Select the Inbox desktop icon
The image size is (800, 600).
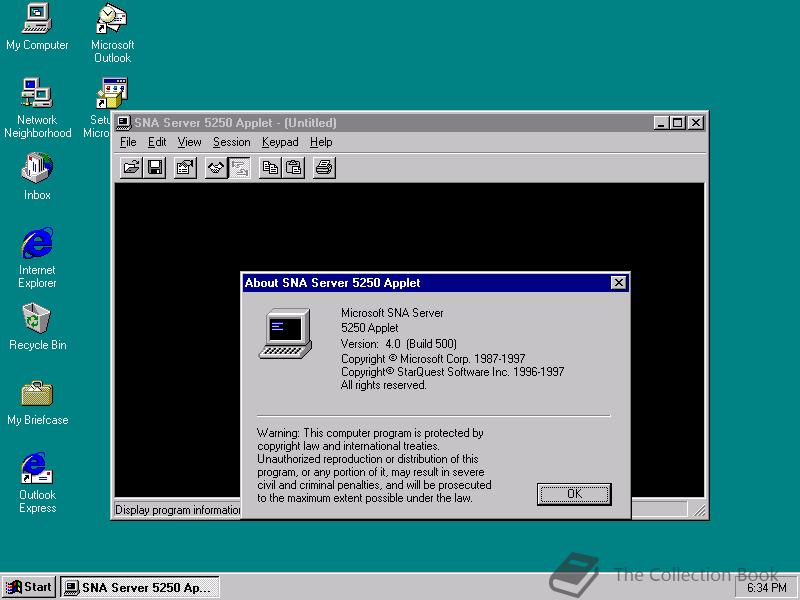tap(37, 177)
